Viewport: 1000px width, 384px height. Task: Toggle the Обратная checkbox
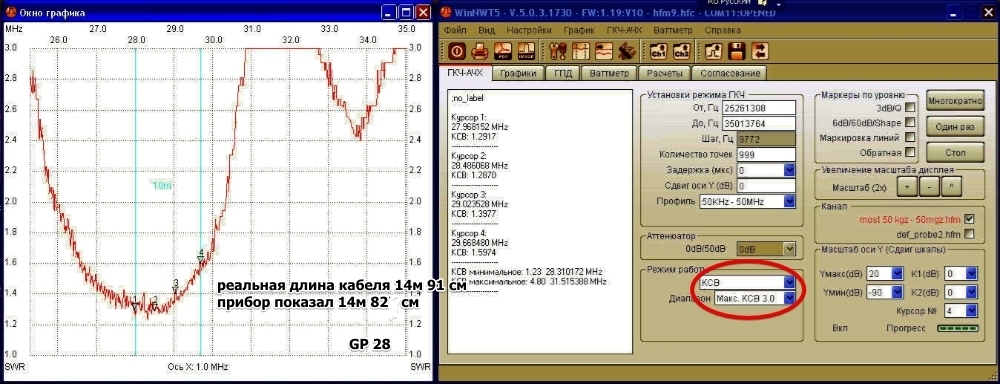click(910, 152)
